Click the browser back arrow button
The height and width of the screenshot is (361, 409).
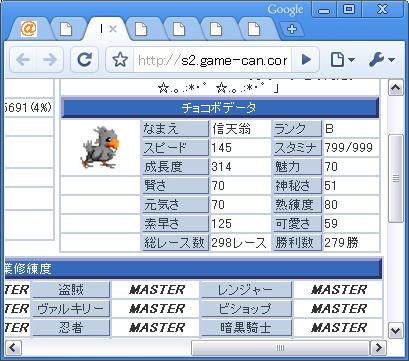23,60
